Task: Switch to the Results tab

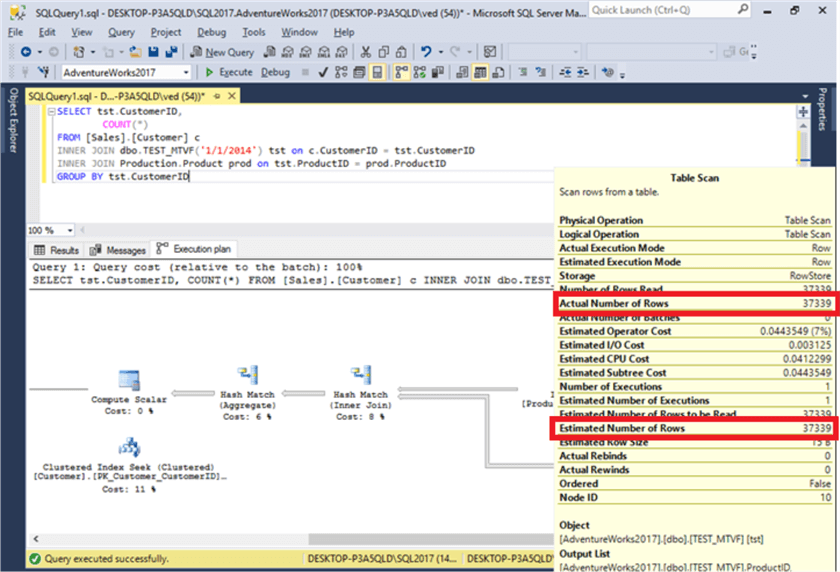Action: (56, 250)
